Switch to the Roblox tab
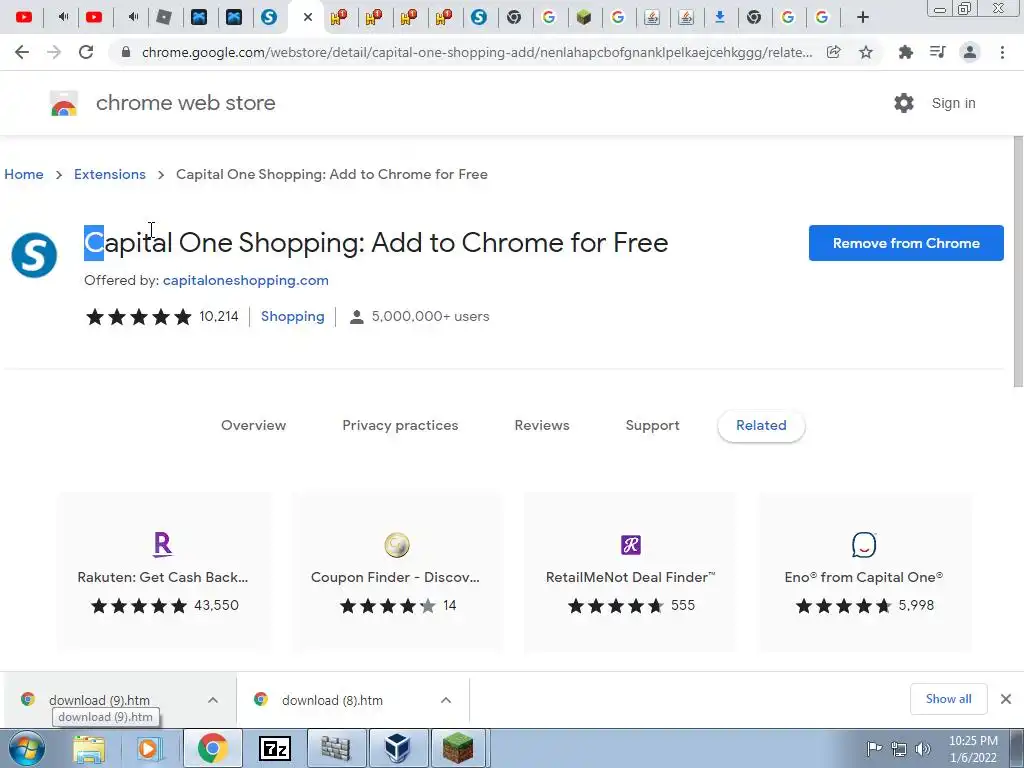 tap(164, 17)
